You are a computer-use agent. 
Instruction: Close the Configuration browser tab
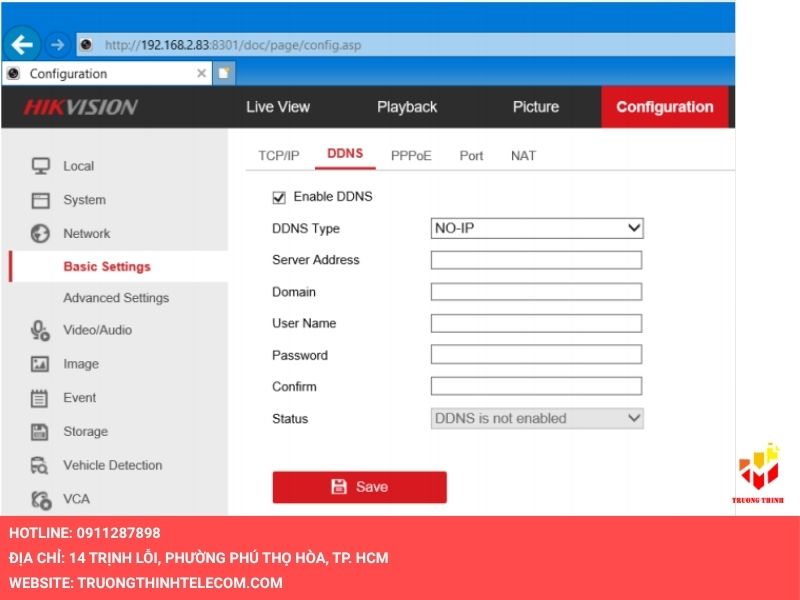click(x=202, y=73)
